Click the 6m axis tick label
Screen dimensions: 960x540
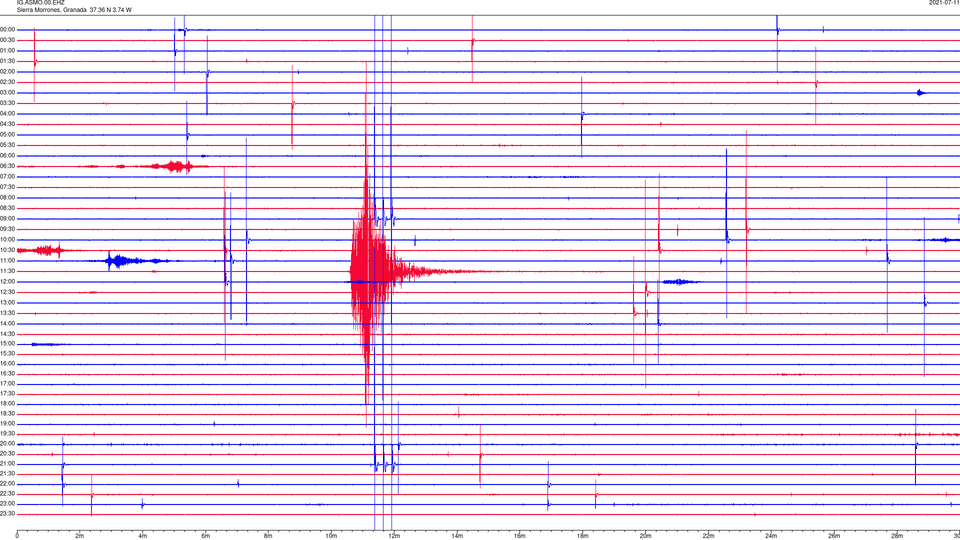206,536
